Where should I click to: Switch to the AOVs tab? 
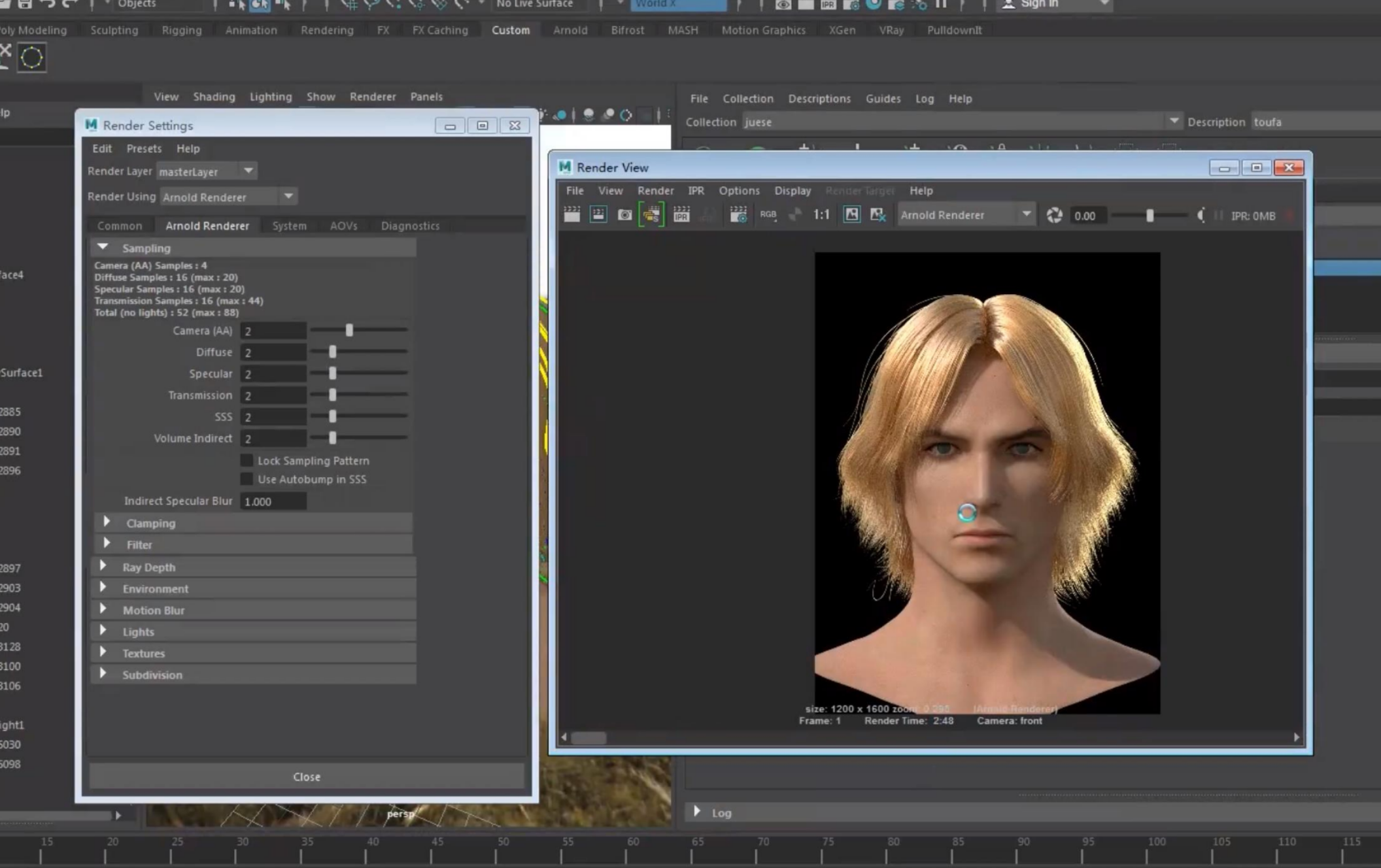tap(343, 225)
